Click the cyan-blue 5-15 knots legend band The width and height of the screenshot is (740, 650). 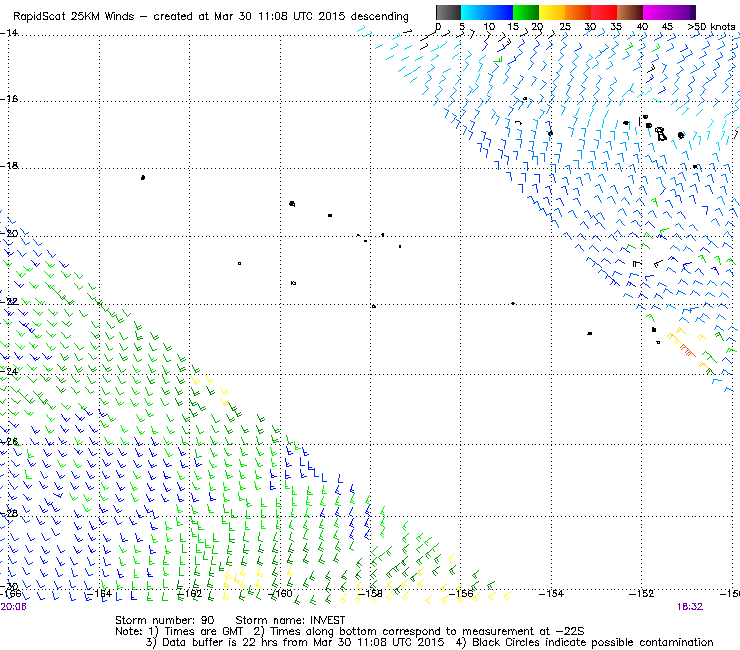pyautogui.click(x=486, y=12)
